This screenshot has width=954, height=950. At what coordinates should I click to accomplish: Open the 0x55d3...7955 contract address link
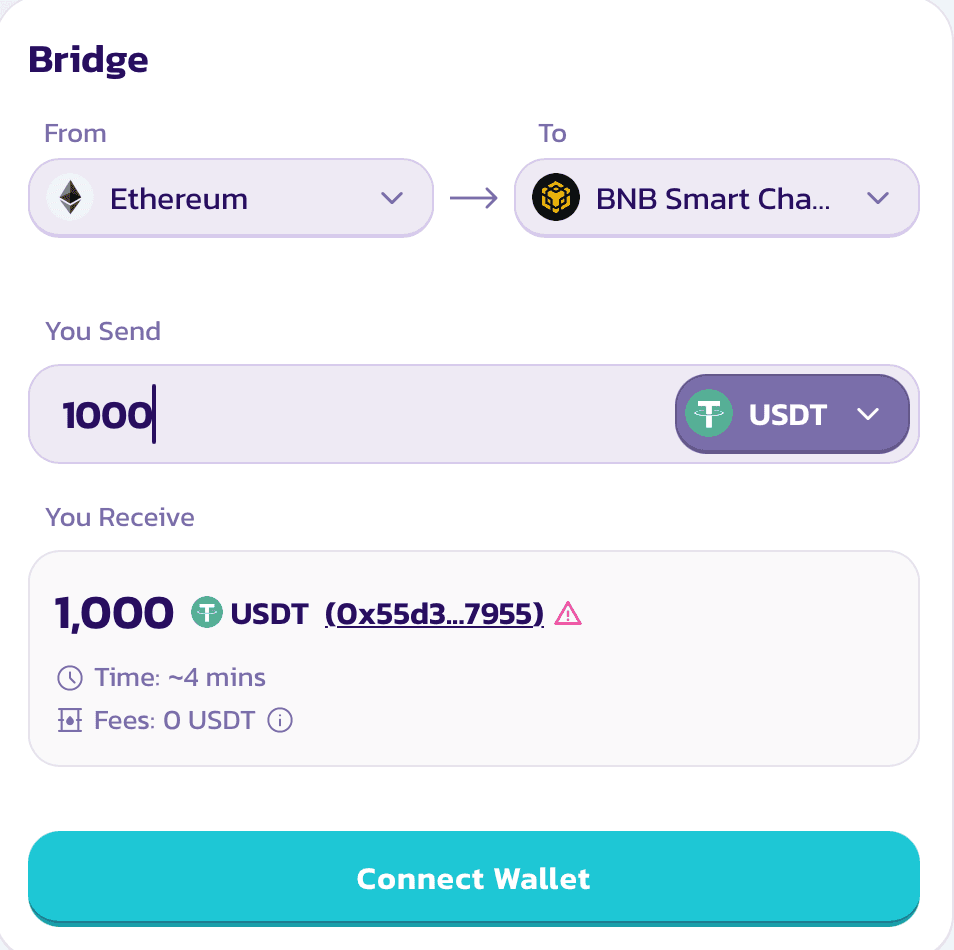point(434,613)
